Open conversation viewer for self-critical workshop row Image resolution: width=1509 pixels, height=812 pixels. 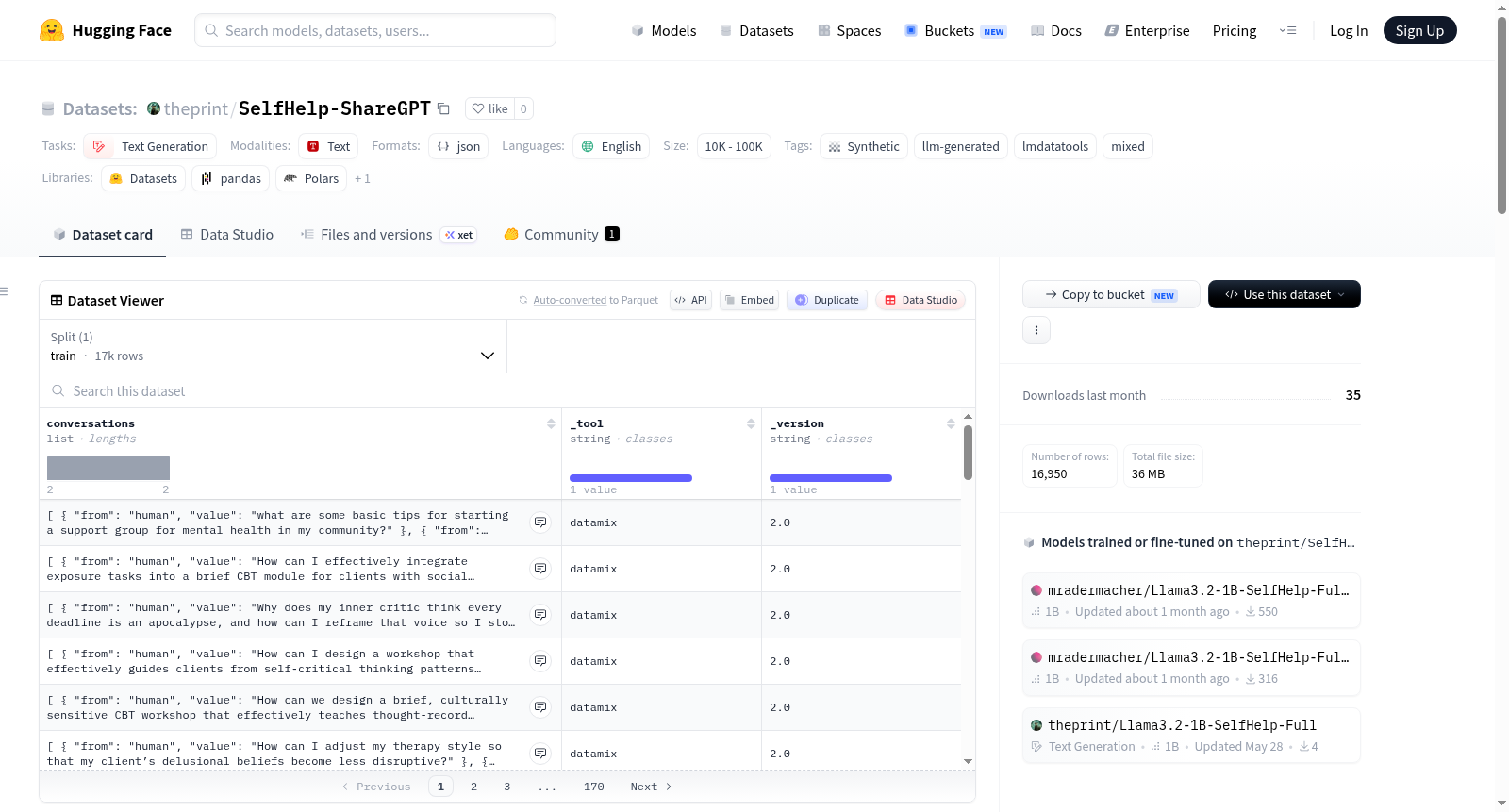click(x=540, y=661)
